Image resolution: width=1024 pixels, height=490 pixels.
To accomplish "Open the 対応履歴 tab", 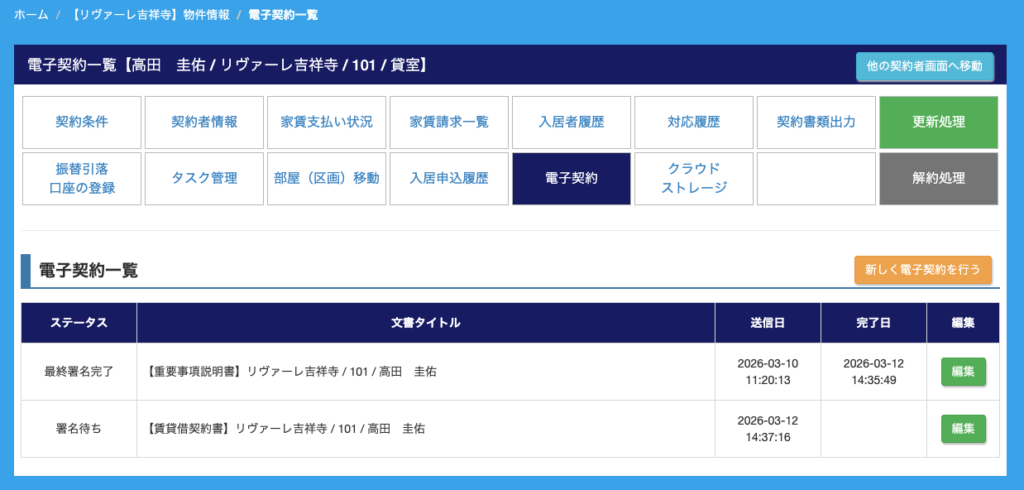I will [x=694, y=122].
